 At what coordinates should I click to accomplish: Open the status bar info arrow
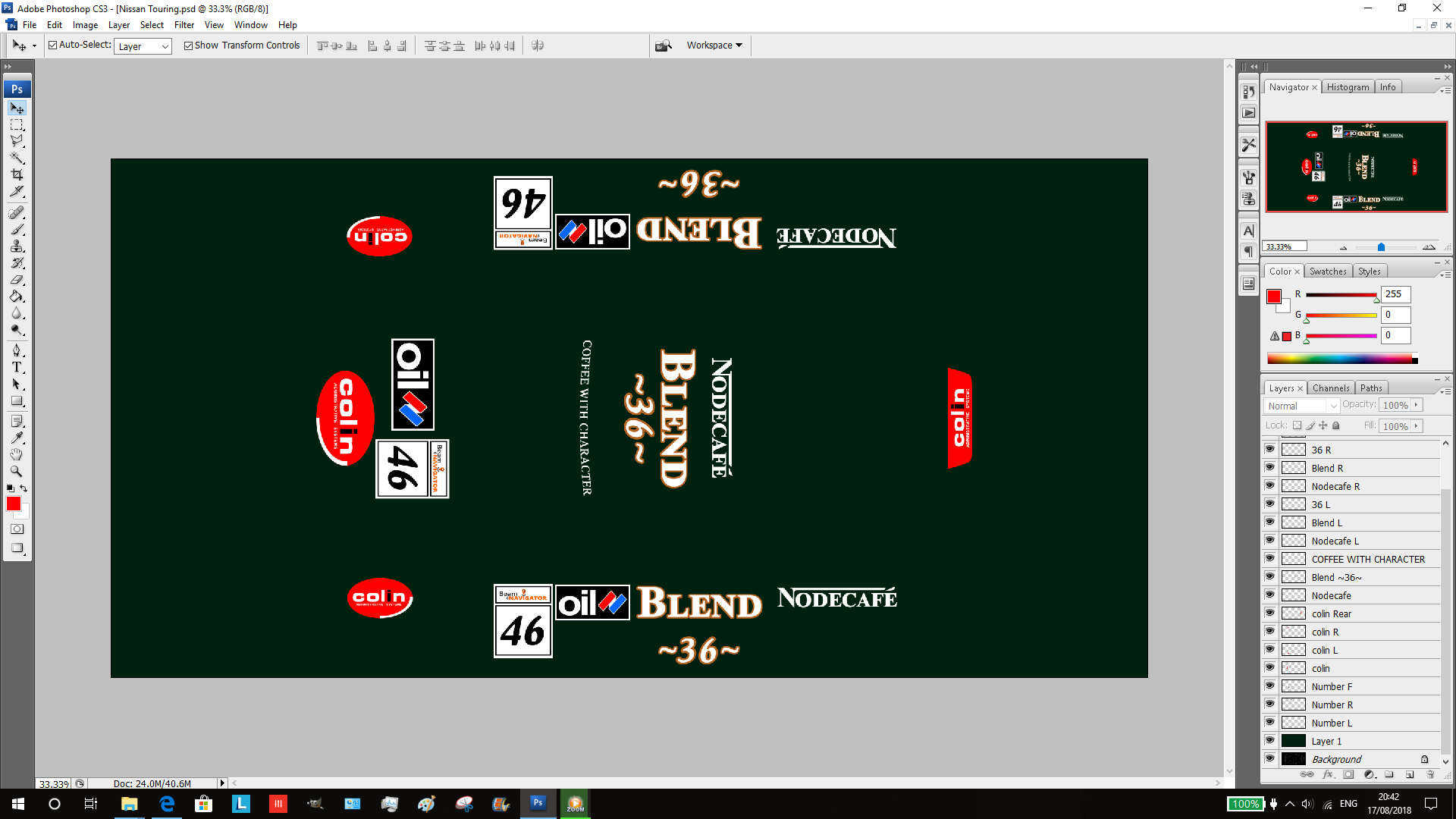click(x=222, y=783)
